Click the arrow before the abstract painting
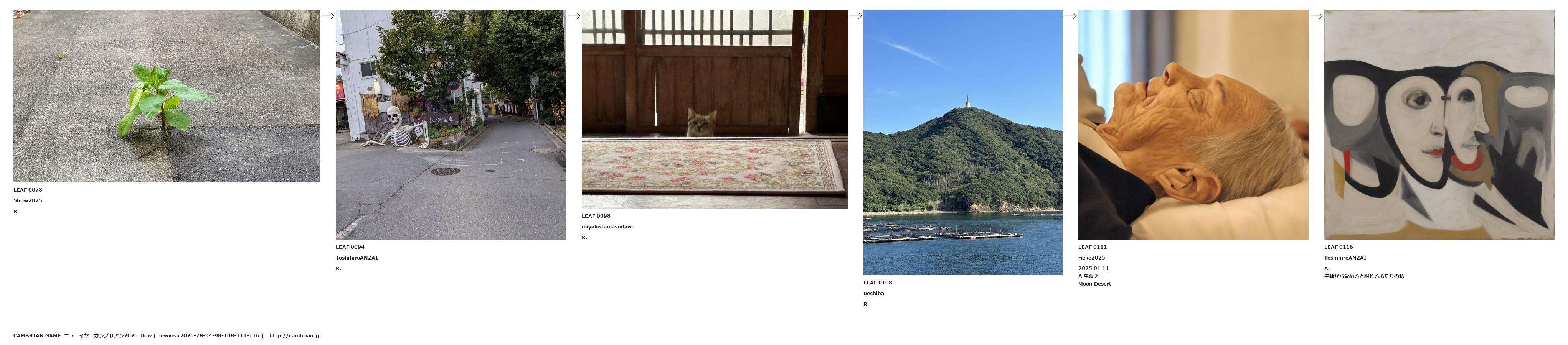 coord(1316,16)
